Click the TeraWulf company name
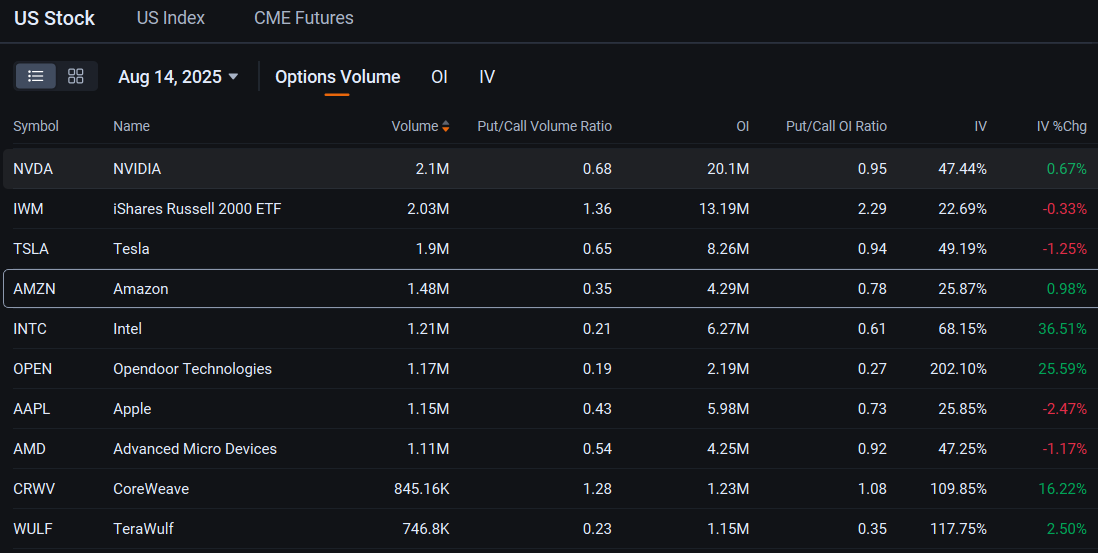 [x=144, y=528]
